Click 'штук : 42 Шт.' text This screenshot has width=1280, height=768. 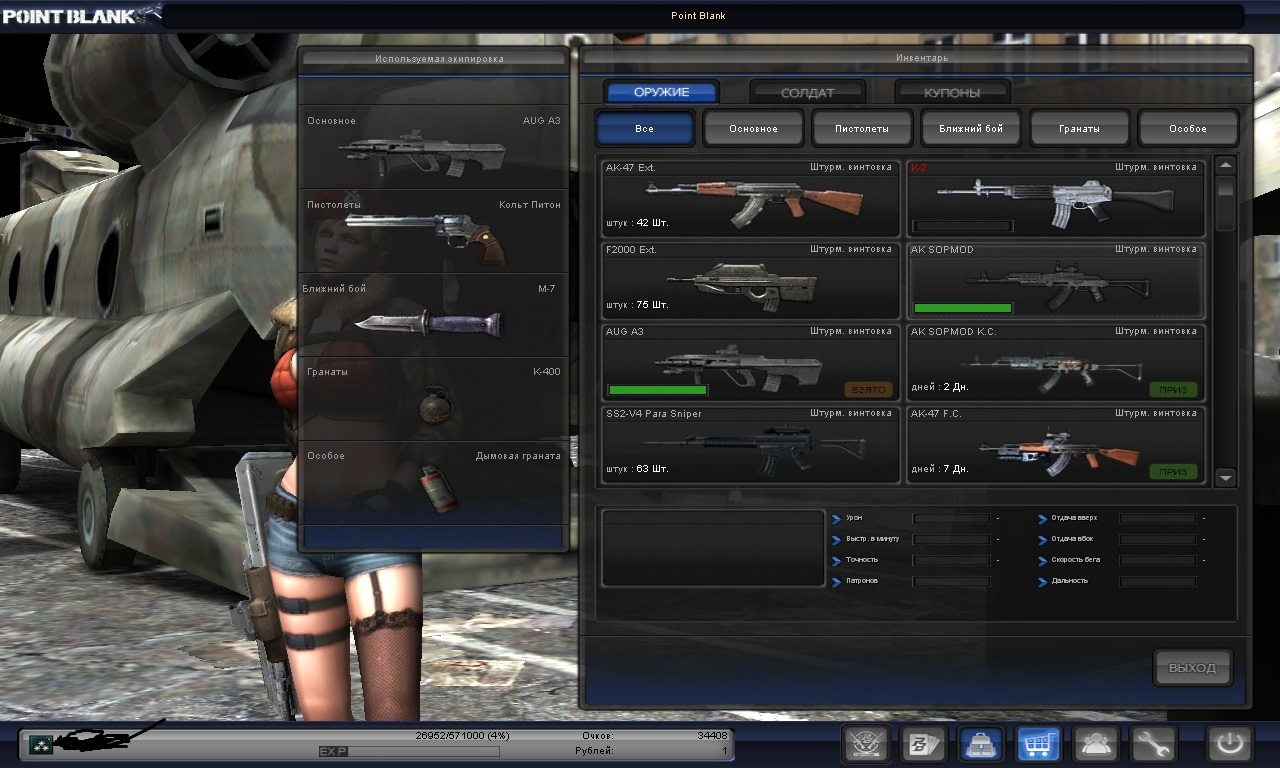pos(637,223)
